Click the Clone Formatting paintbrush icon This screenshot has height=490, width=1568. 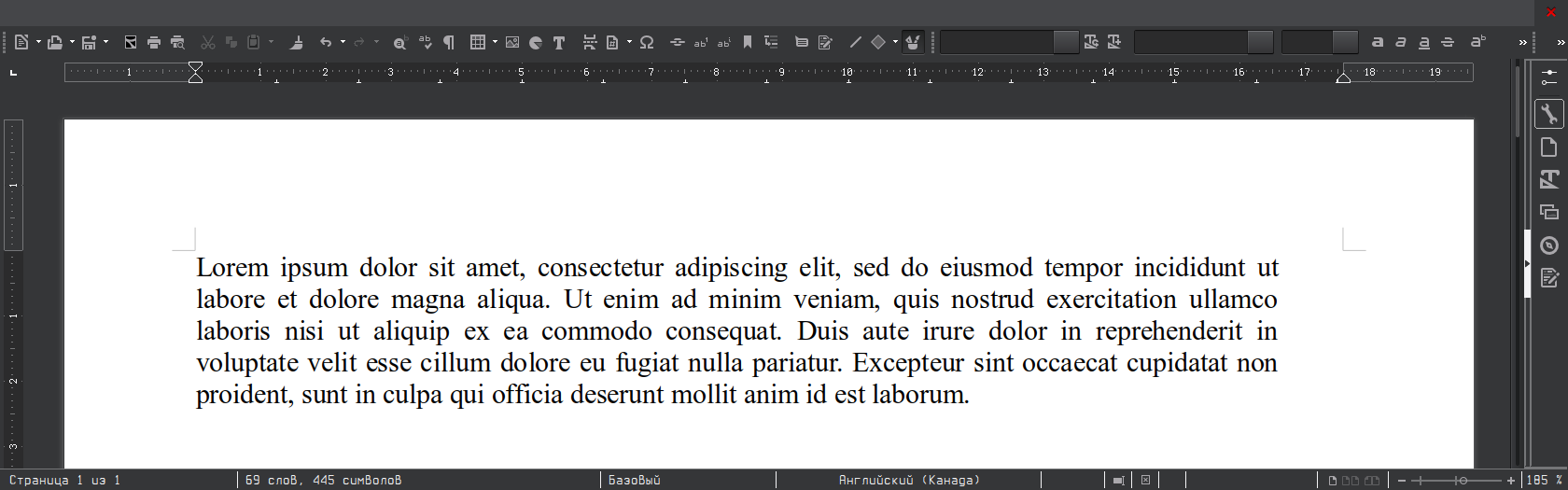coord(296,42)
